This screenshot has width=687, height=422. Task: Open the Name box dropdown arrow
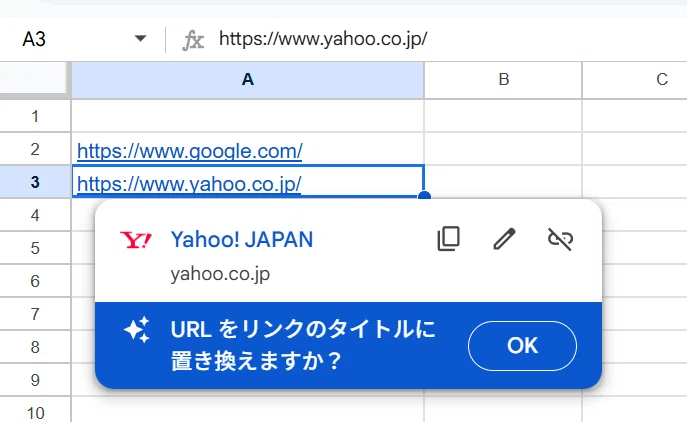(x=140, y=39)
